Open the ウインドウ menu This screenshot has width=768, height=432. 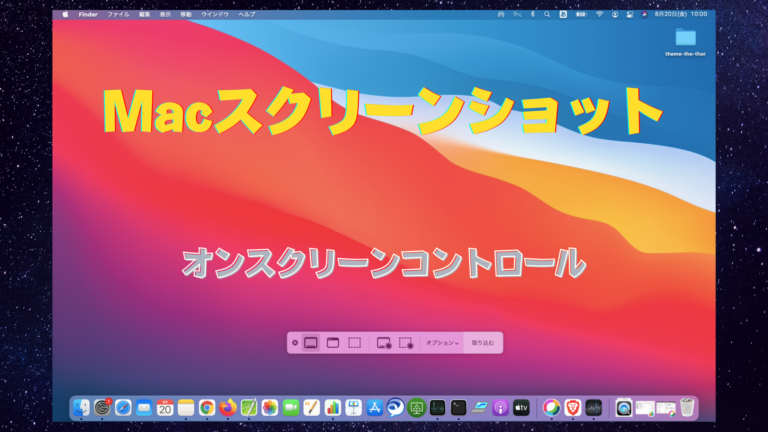click(x=215, y=14)
